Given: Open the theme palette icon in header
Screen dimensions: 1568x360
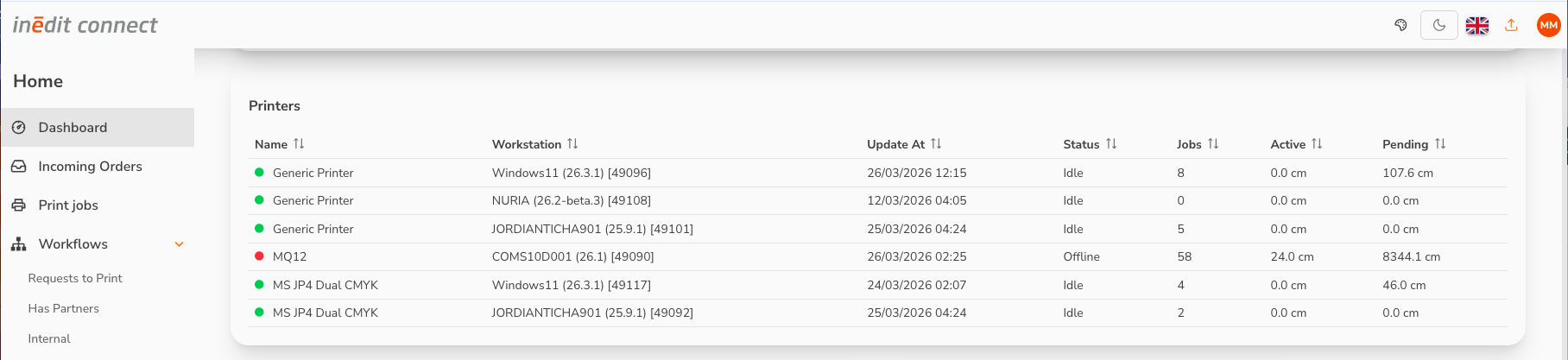Looking at the screenshot, I should [1400, 25].
